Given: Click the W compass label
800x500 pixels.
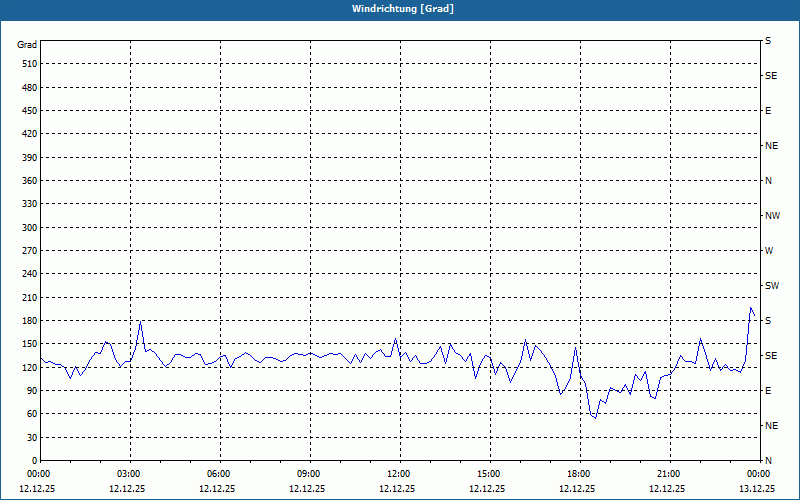Looking at the screenshot, I should click(769, 251).
